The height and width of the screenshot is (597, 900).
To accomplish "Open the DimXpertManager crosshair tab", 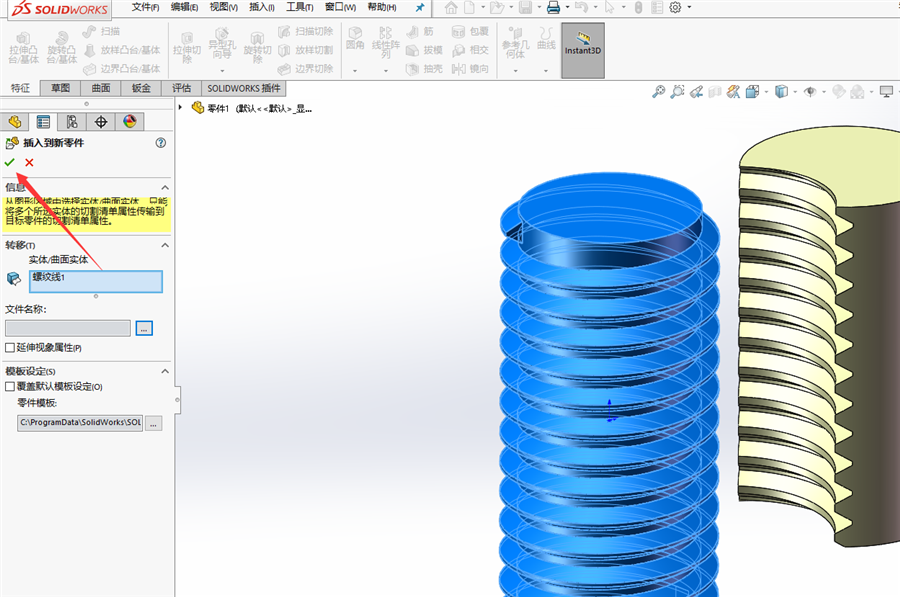I will (101, 122).
